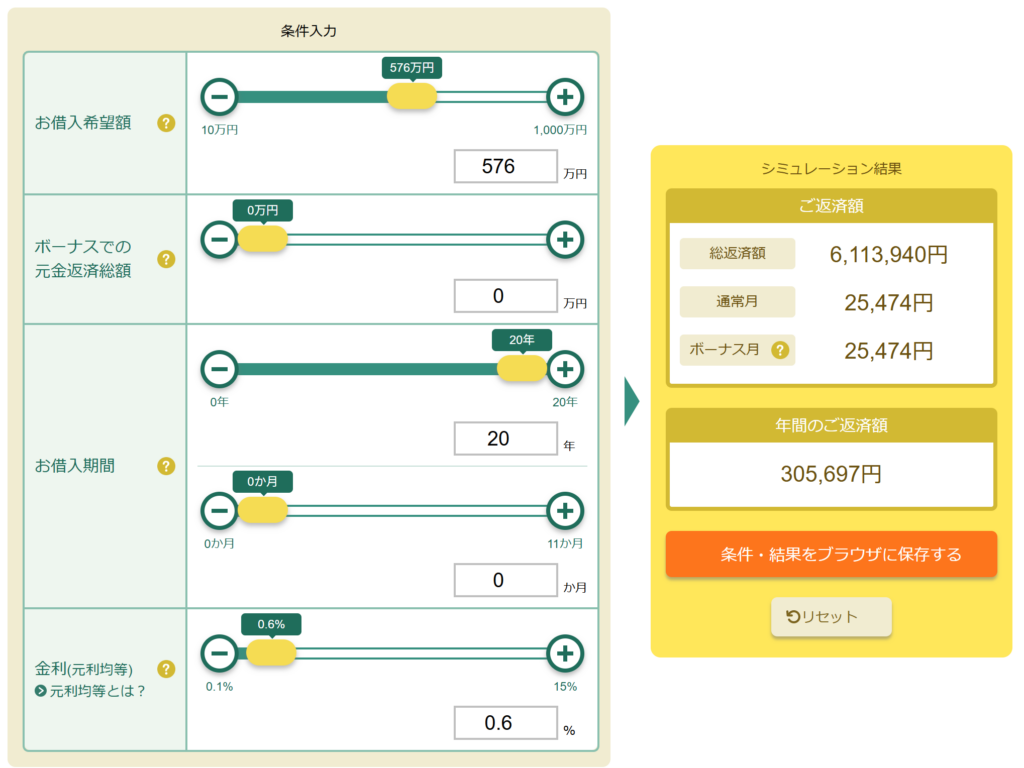
Task: Increase loan months with plus button
Action: point(565,511)
